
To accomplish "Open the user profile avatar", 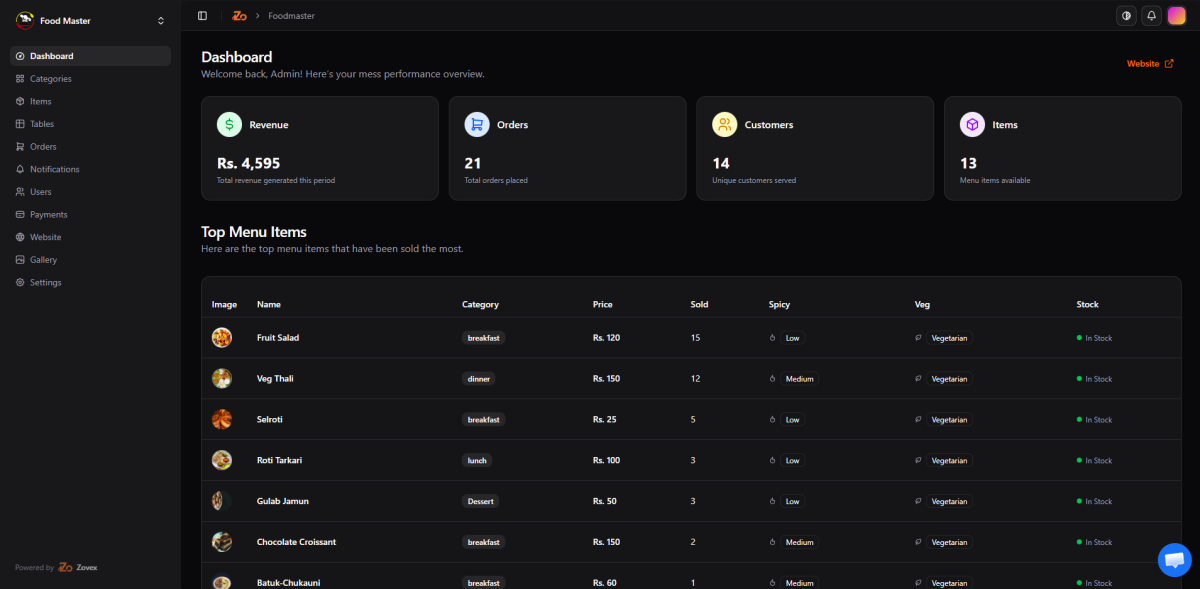I will 1176,16.
